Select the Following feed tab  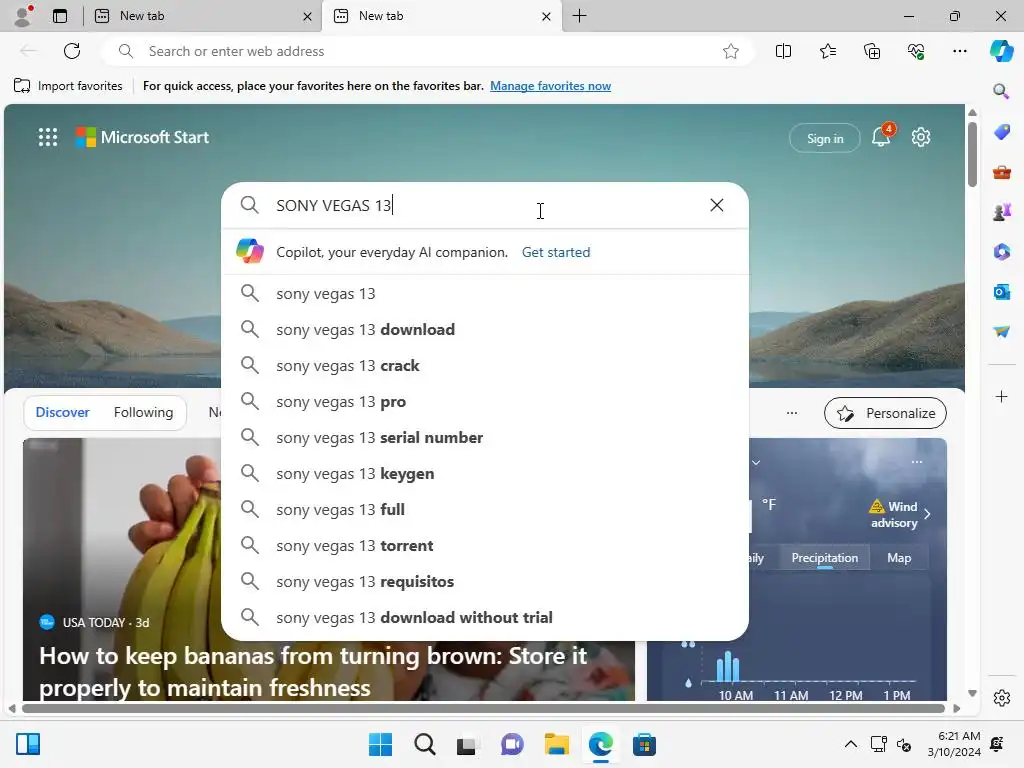(143, 412)
